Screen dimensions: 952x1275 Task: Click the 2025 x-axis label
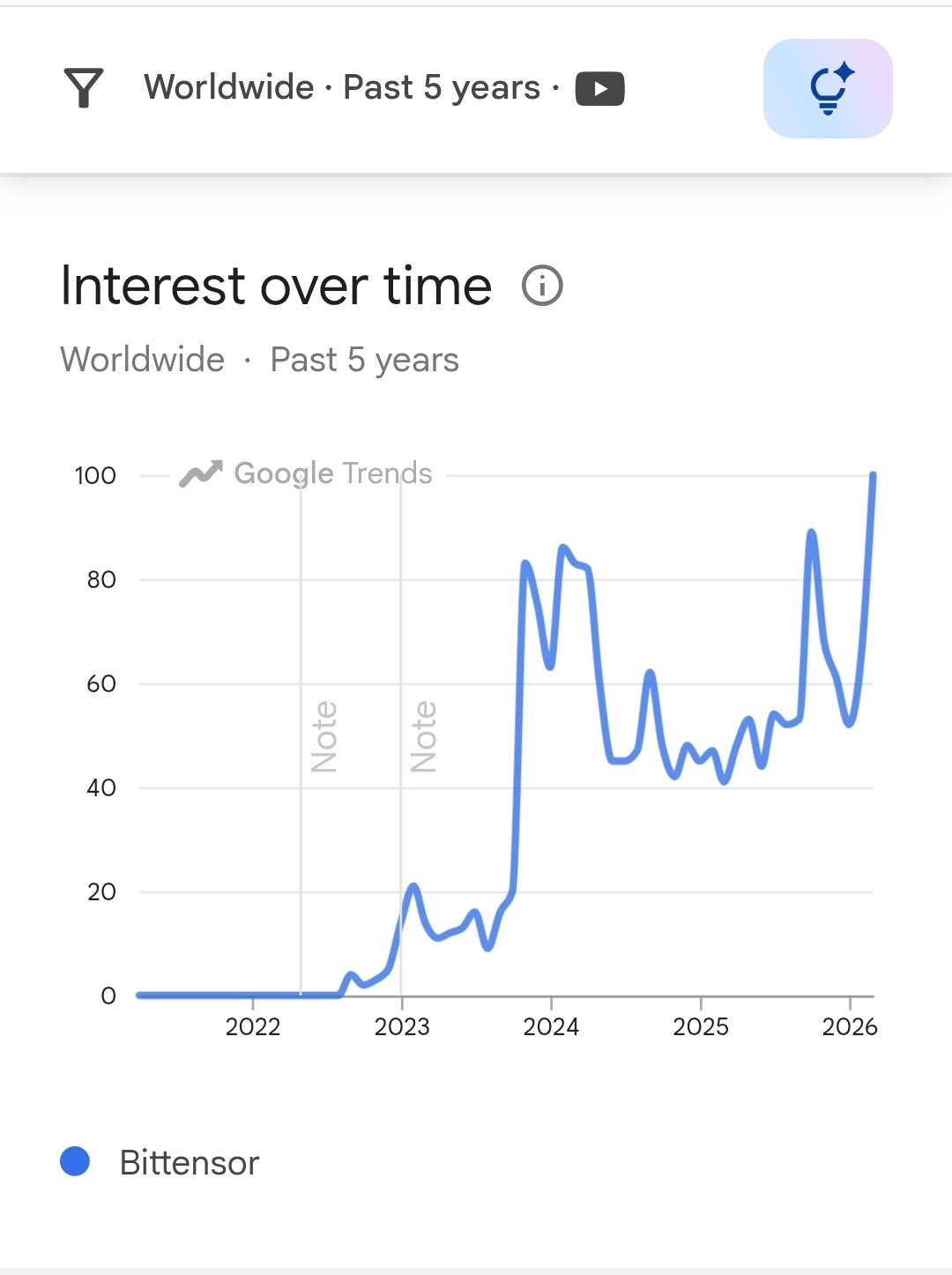[x=701, y=1026]
